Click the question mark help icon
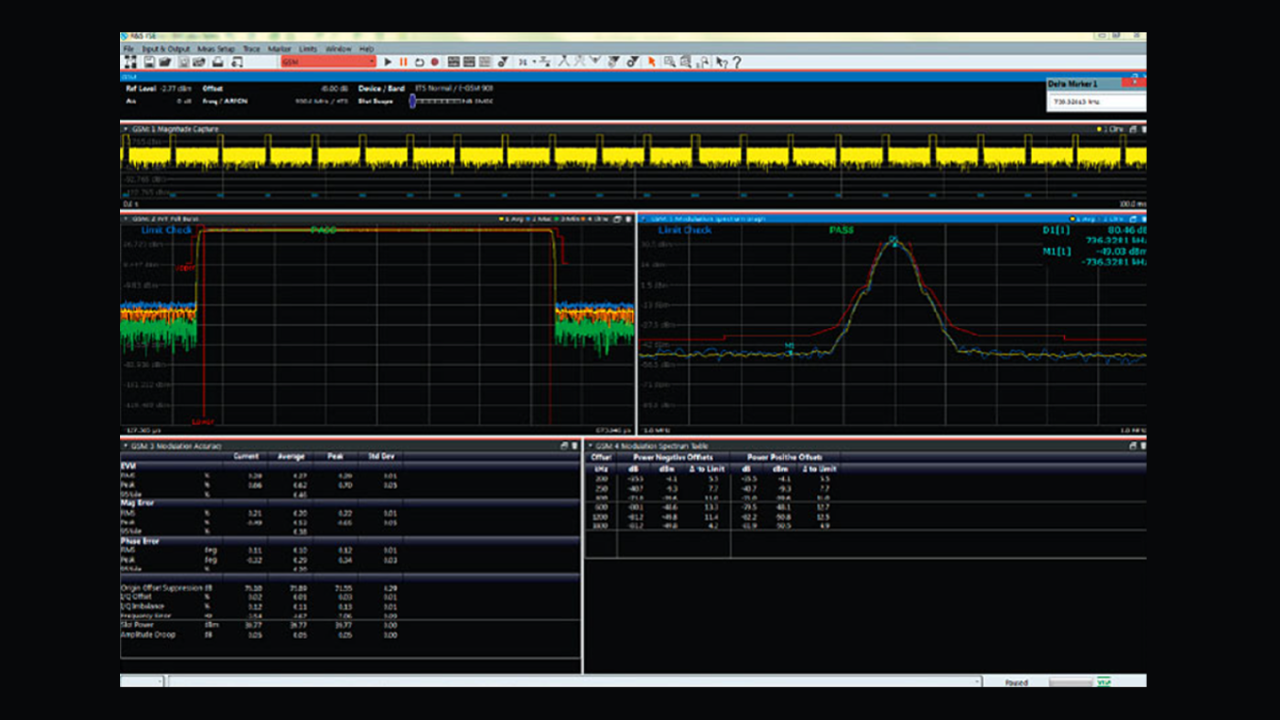The height and width of the screenshot is (720, 1280). click(737, 62)
